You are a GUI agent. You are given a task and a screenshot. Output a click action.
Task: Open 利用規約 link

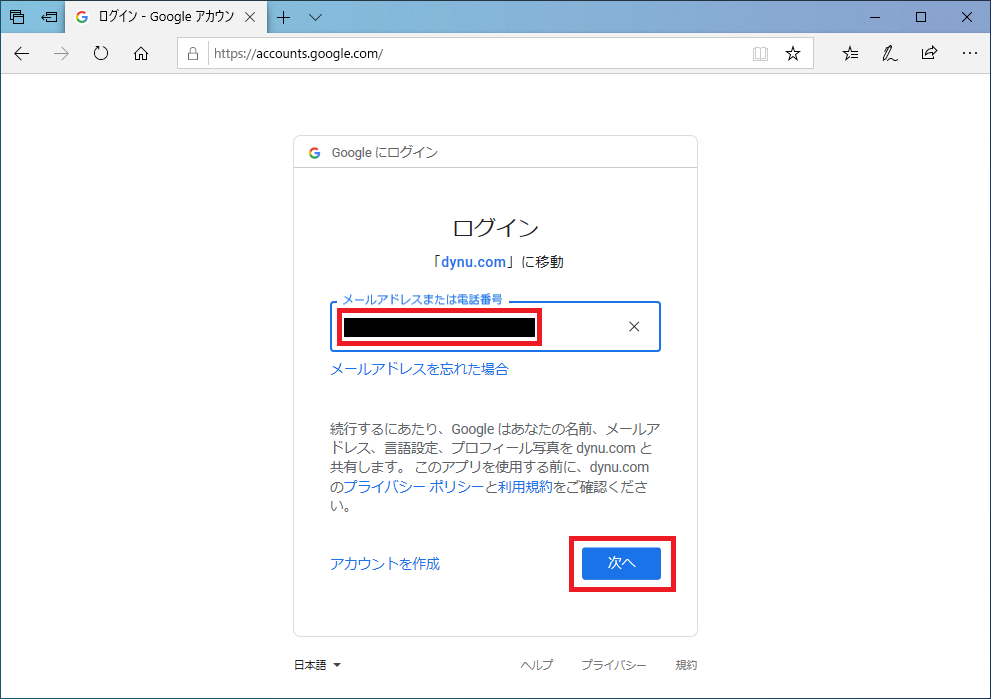(525, 487)
